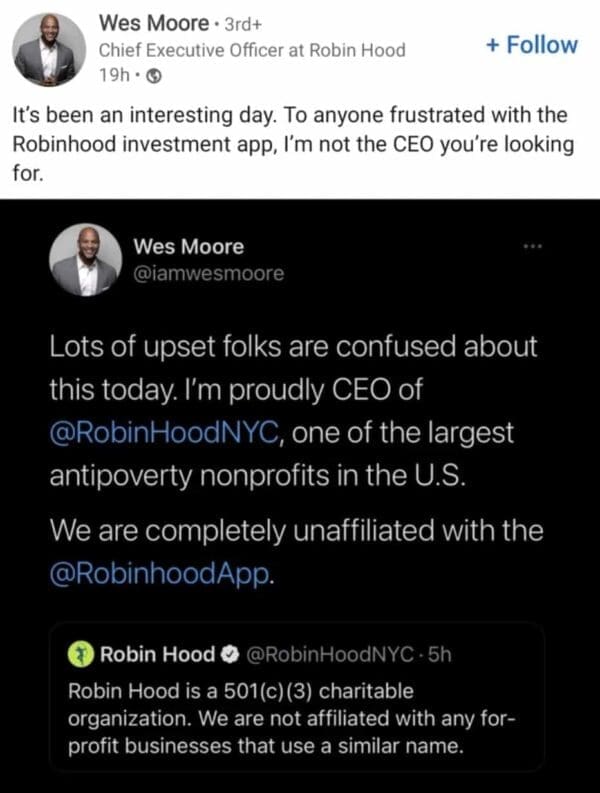Open the three-dot more menu on the tweet

coord(532,246)
